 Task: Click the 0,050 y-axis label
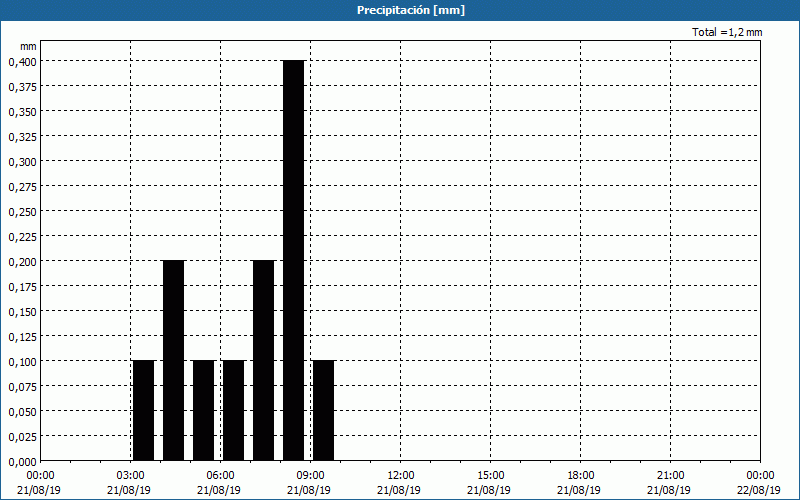click(x=22, y=412)
